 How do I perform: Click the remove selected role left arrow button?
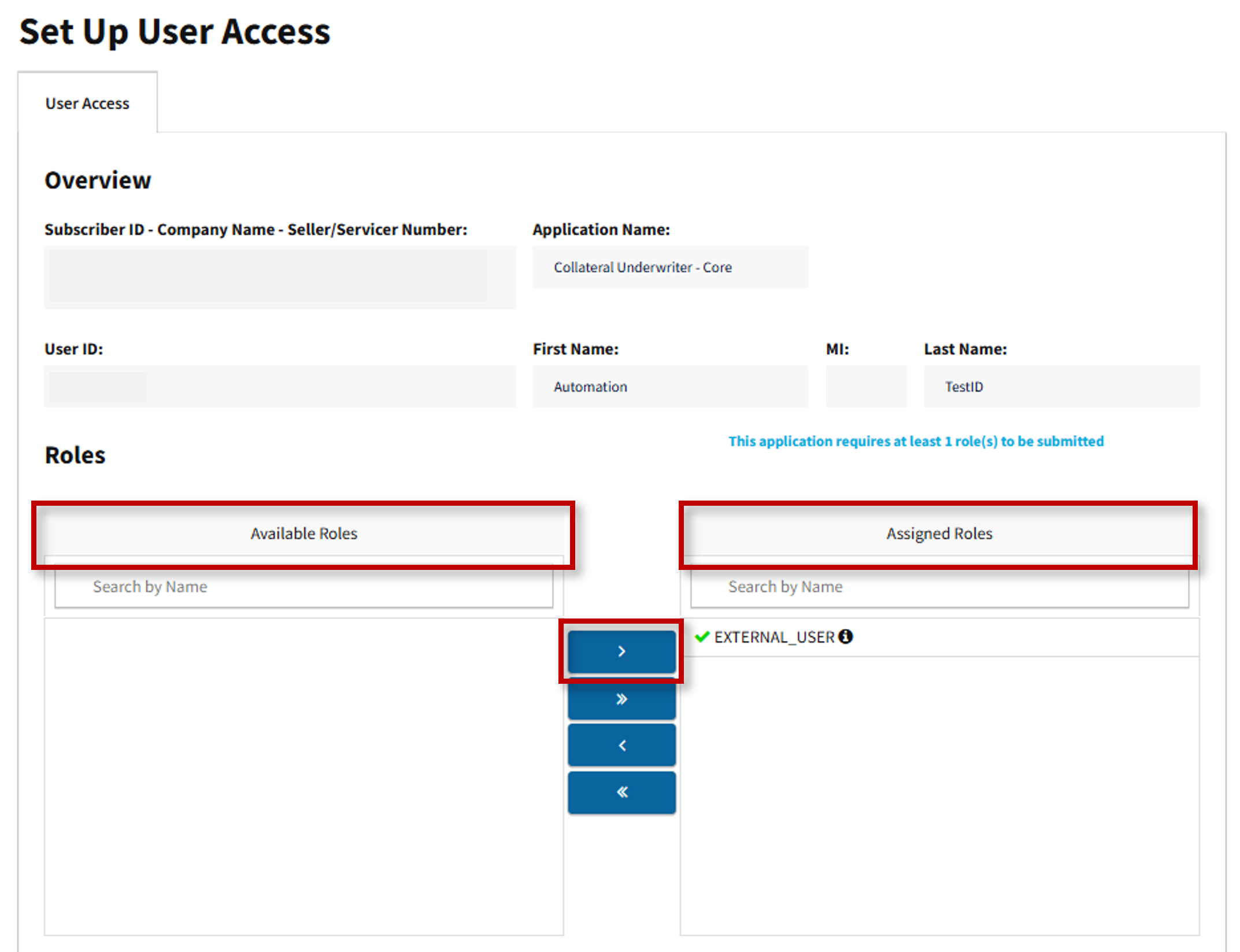point(621,746)
